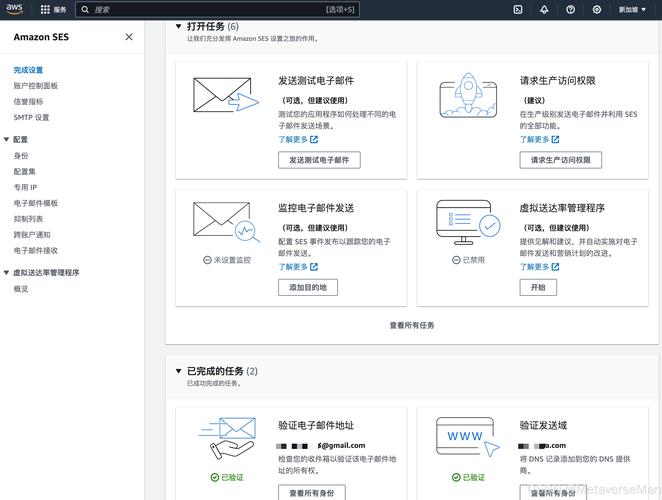The height and width of the screenshot is (500, 662).
Task: Click the 查看所有身份 button under 验证电子邮件地址
Action: 312,492
